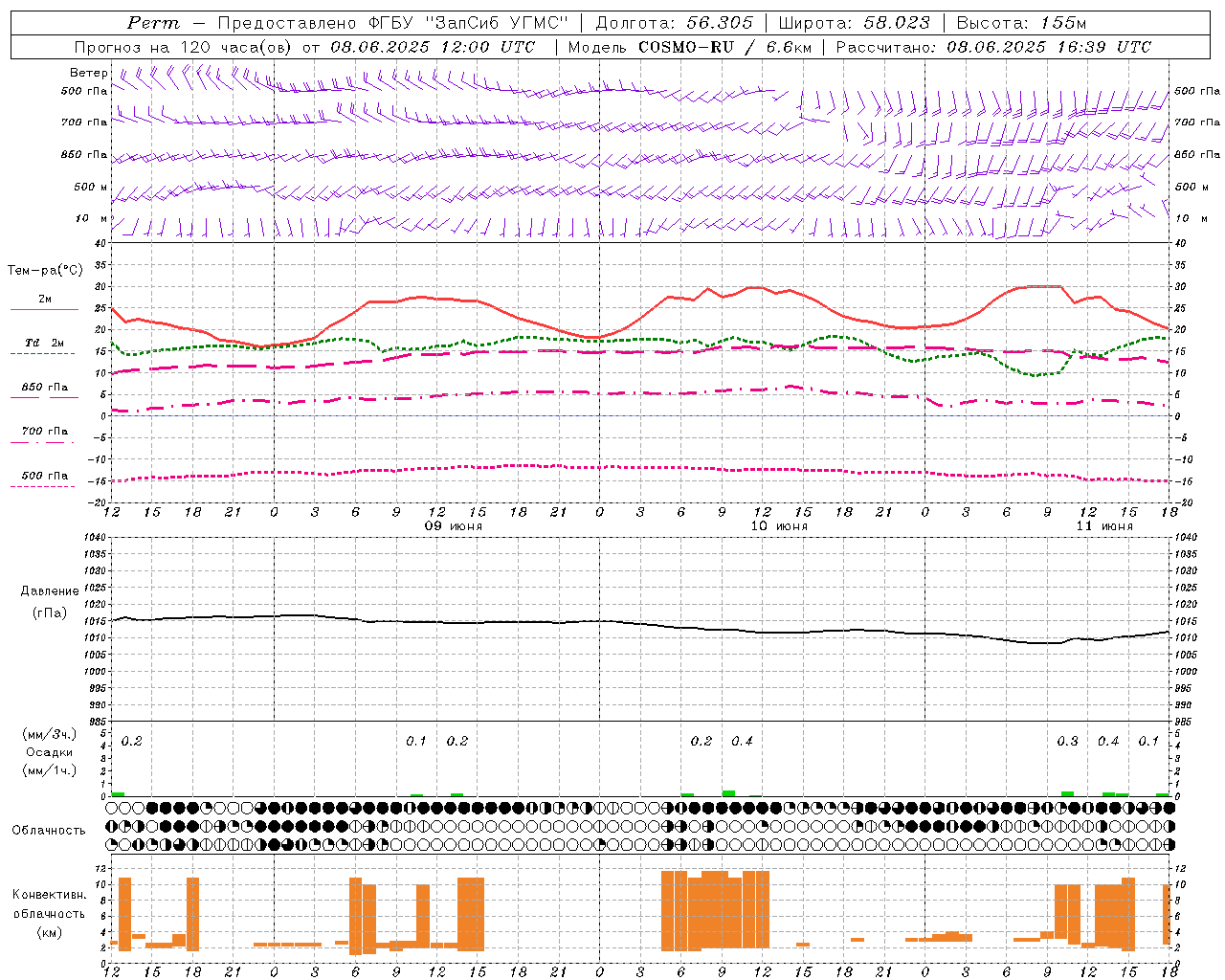Click the "10 июня" date label
The width and height of the screenshot is (1225, 980).
click(x=779, y=526)
